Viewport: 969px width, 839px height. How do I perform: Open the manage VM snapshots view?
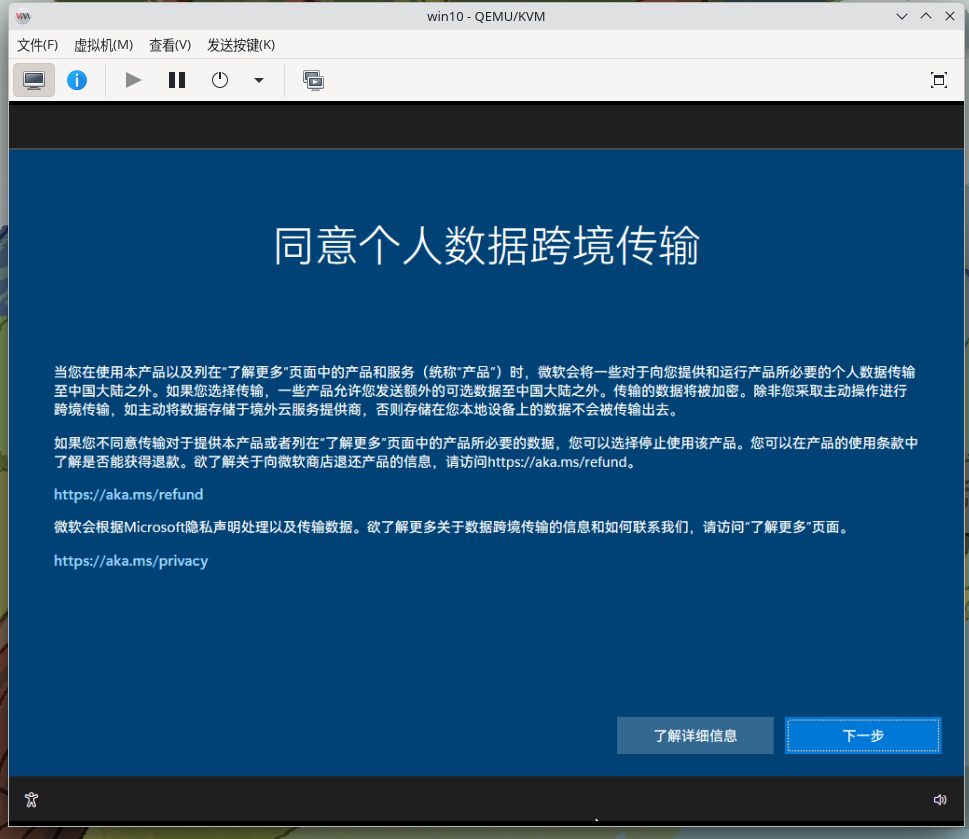pyautogui.click(x=313, y=80)
